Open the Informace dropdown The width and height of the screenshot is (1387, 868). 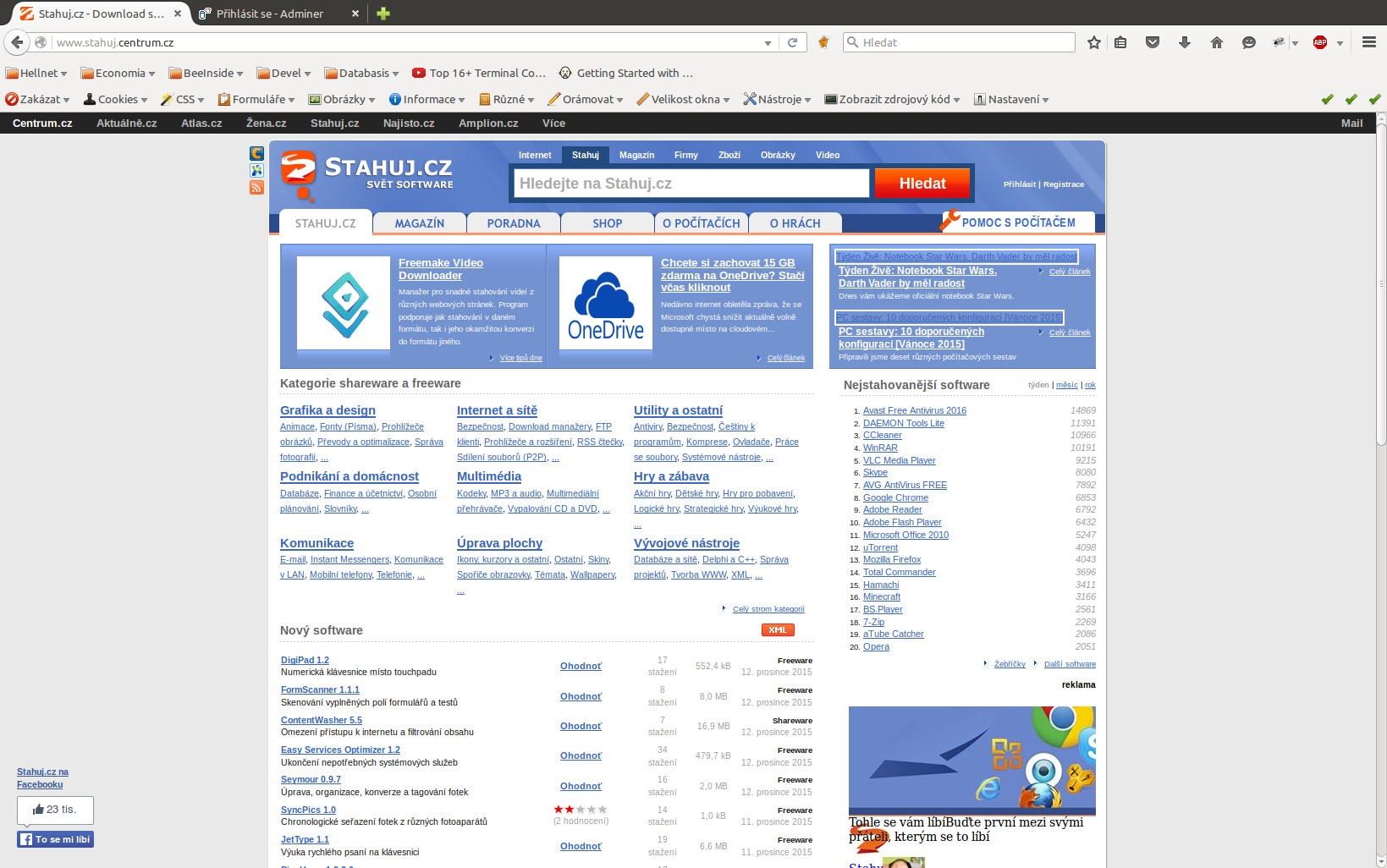427,99
